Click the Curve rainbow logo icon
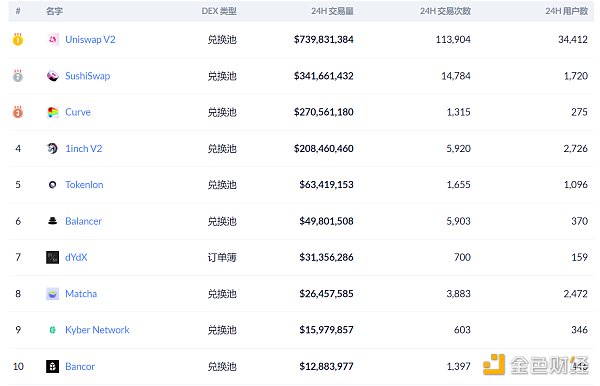Viewport: 600px width, 386px height. pos(53,112)
